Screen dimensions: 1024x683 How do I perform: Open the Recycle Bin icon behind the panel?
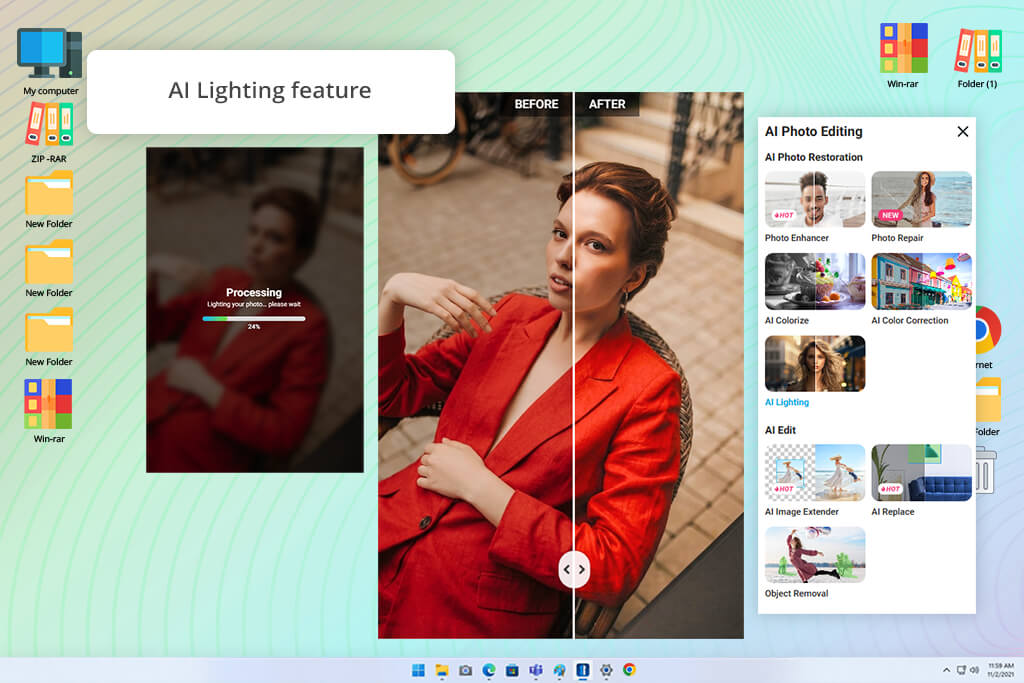pyautogui.click(x=986, y=470)
